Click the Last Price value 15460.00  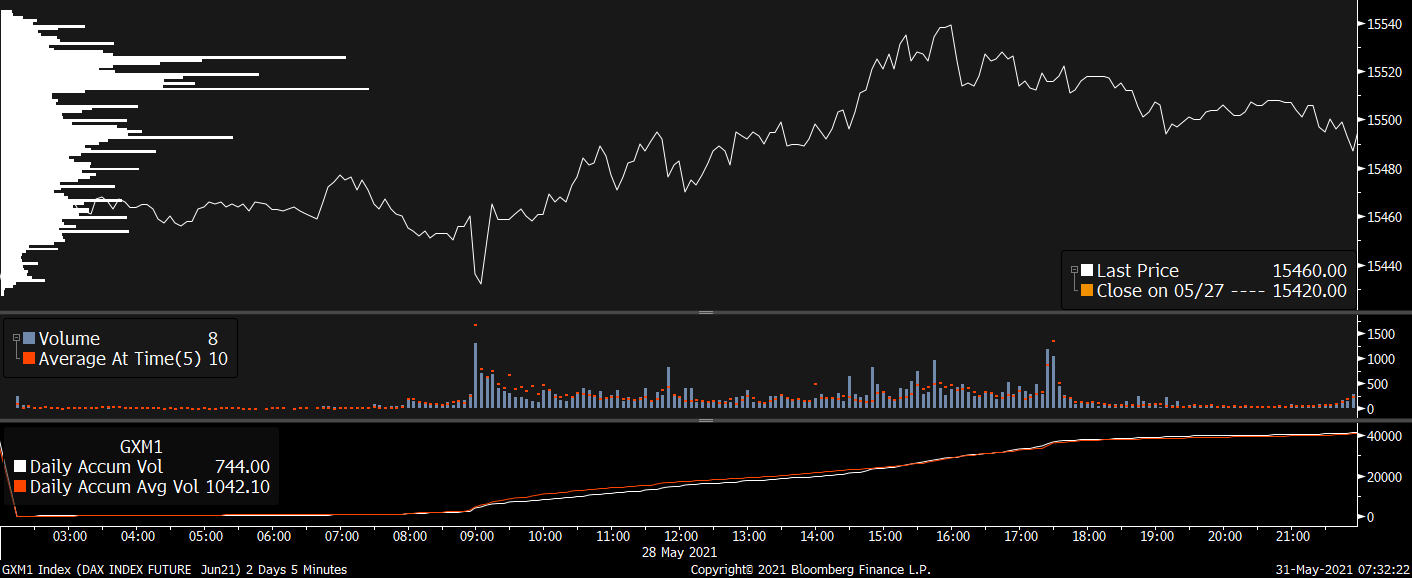(1309, 270)
